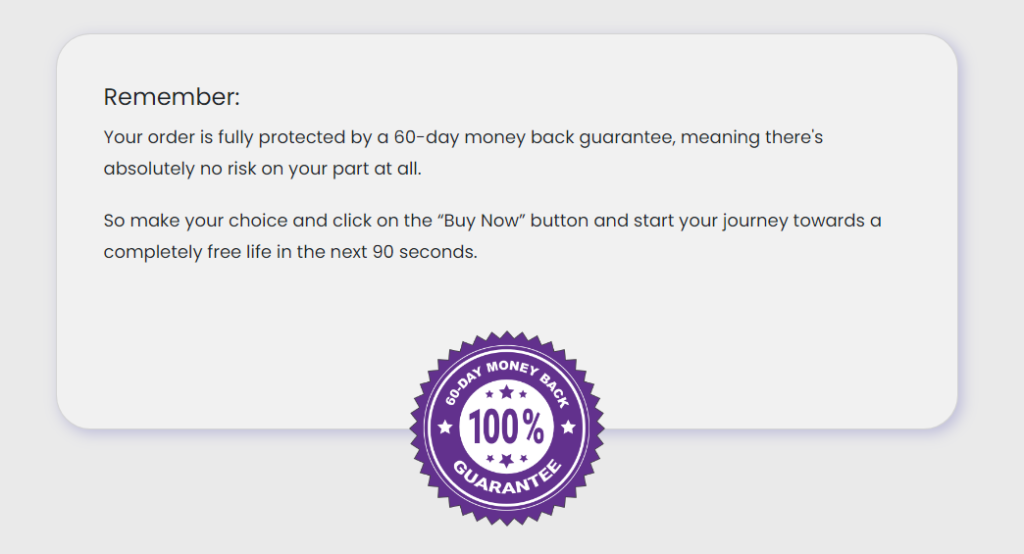
Task: Click the large white star left of 100%
Action: point(445,427)
